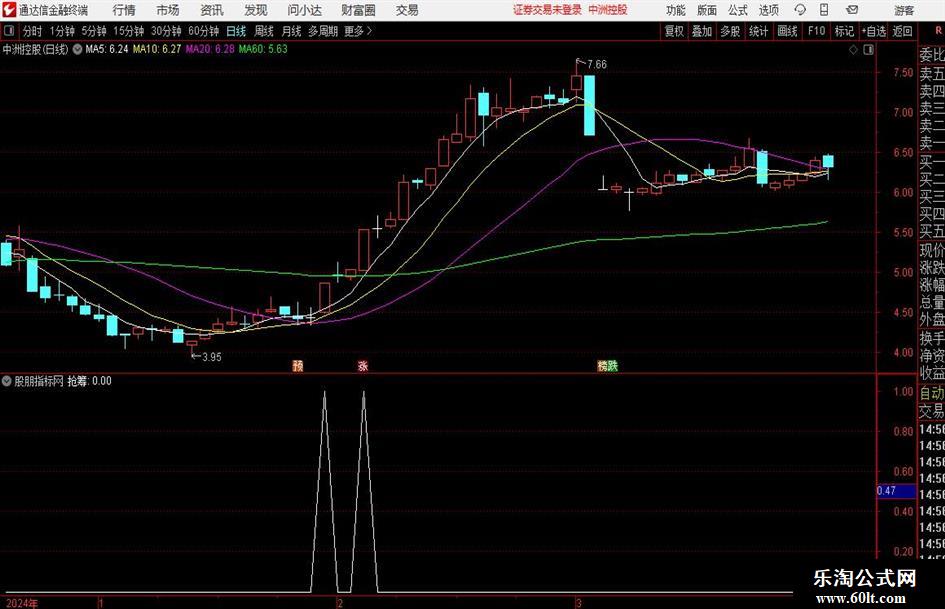Click the highlighted 0.47 axis value
Viewport: 945px width, 609px height.
point(896,491)
